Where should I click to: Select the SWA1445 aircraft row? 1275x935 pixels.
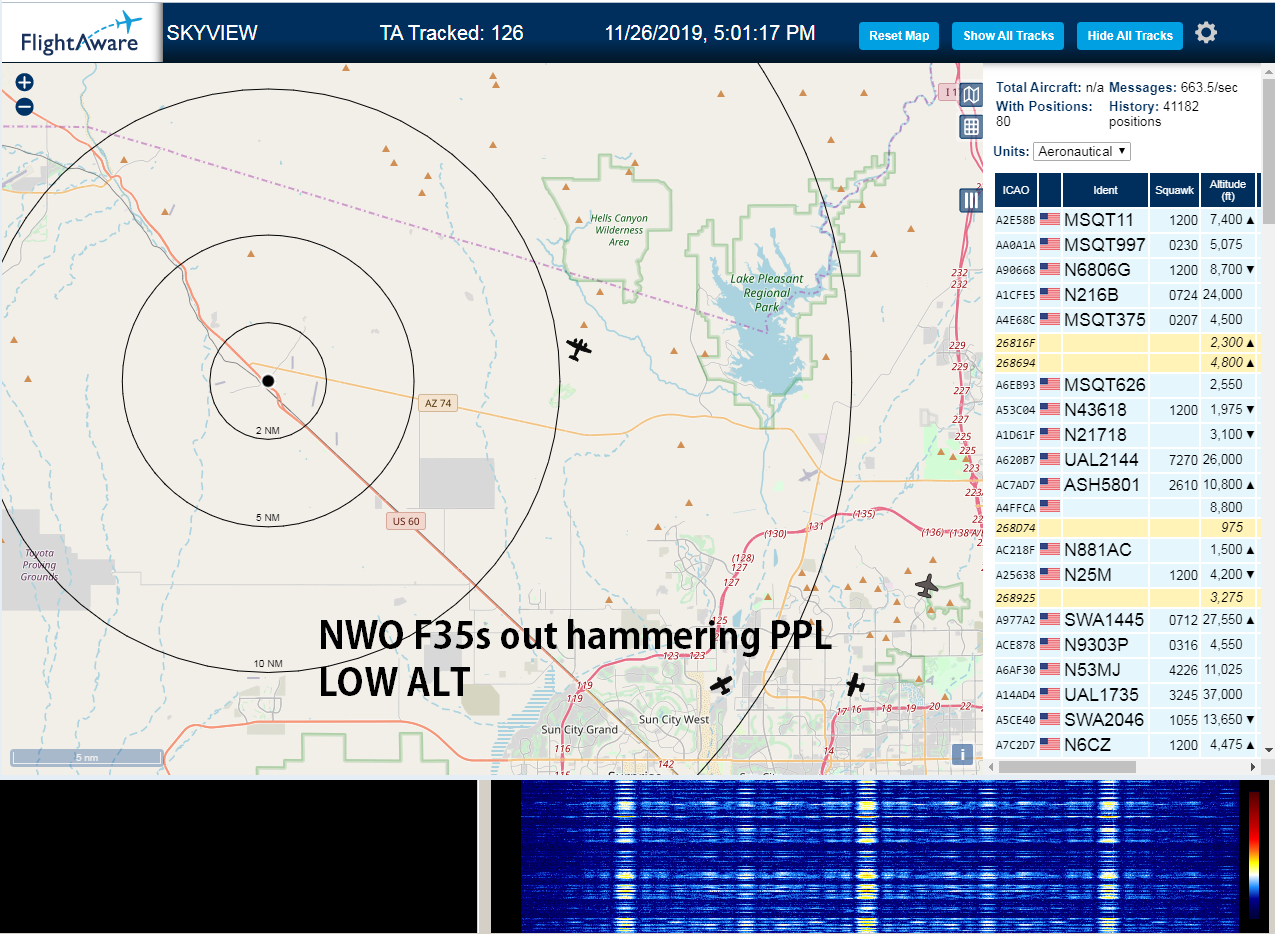(x=1125, y=620)
